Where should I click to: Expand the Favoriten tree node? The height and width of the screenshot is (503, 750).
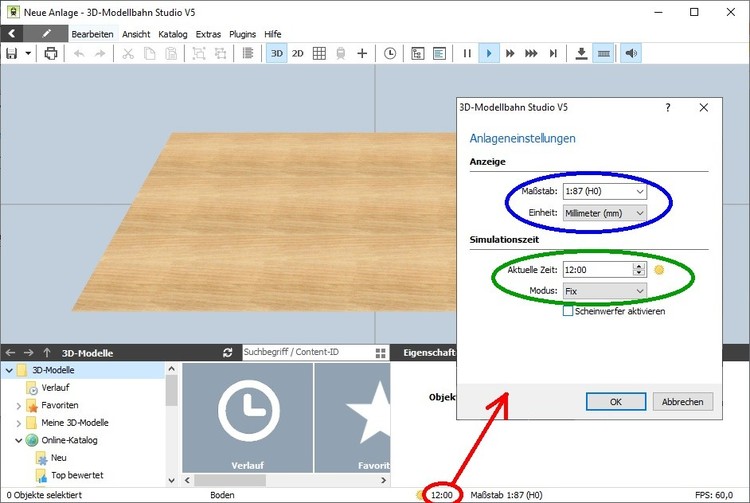(x=19, y=405)
